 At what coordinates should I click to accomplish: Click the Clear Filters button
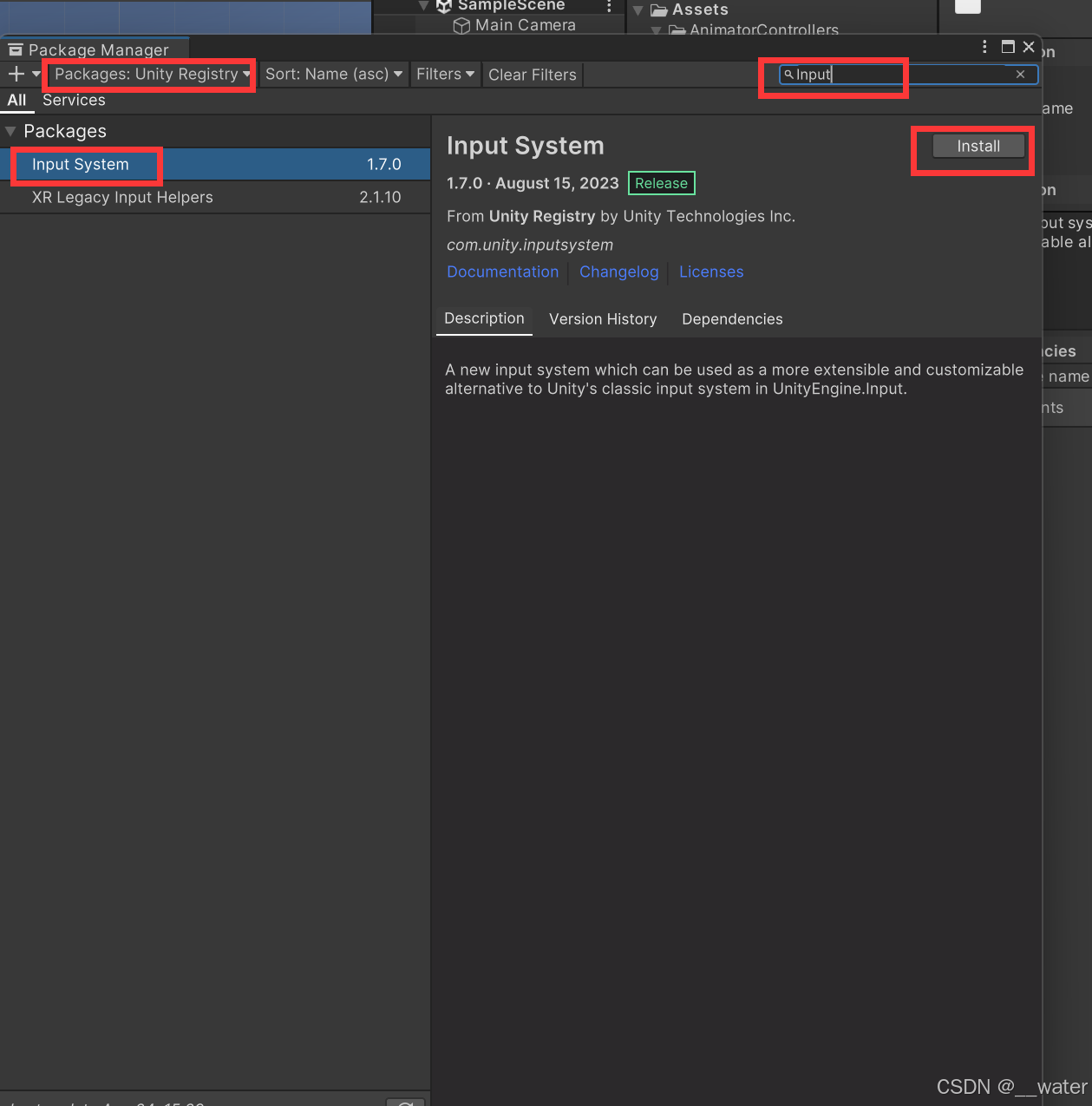tap(533, 75)
